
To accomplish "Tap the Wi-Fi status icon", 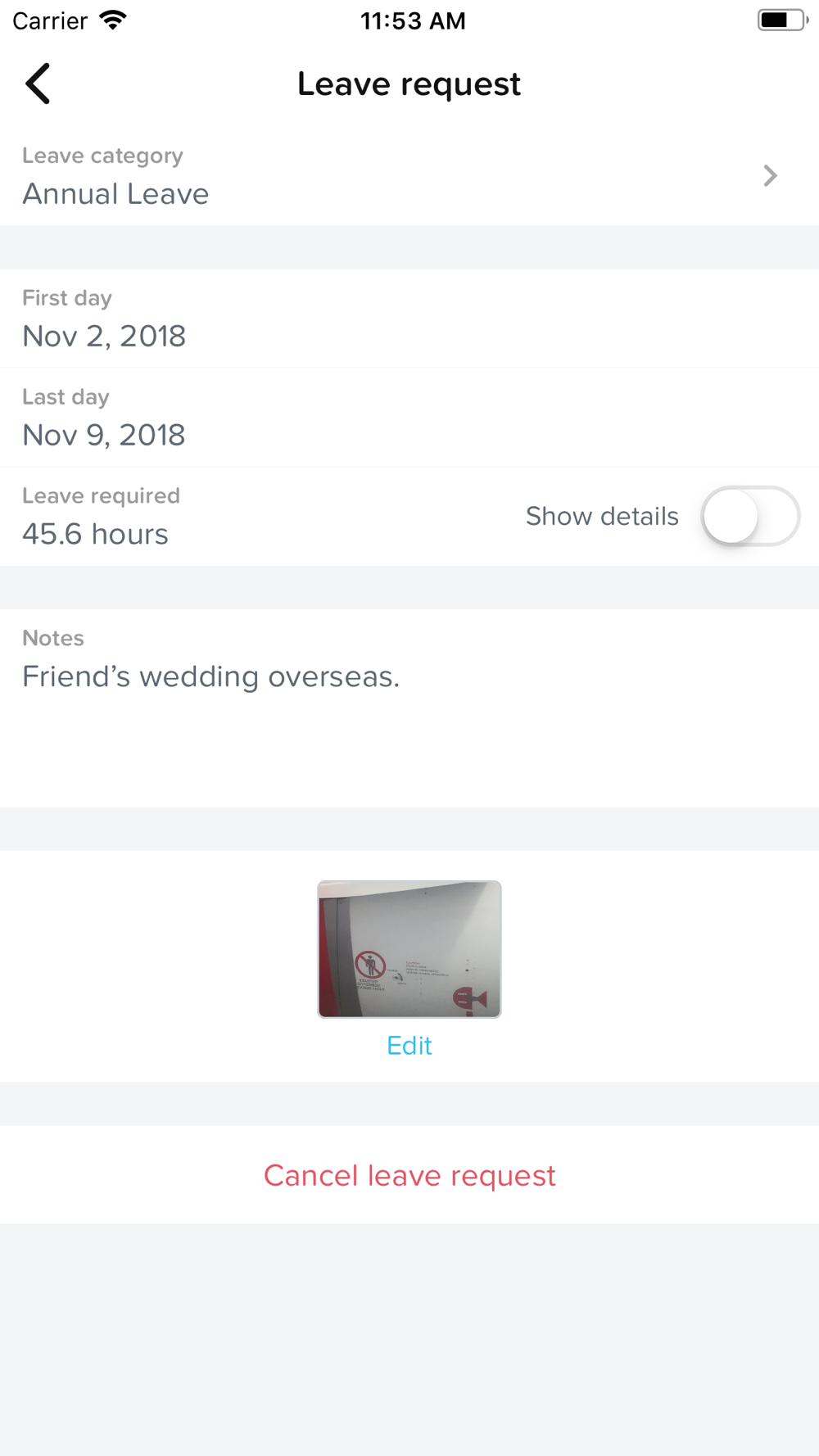I will (113, 20).
